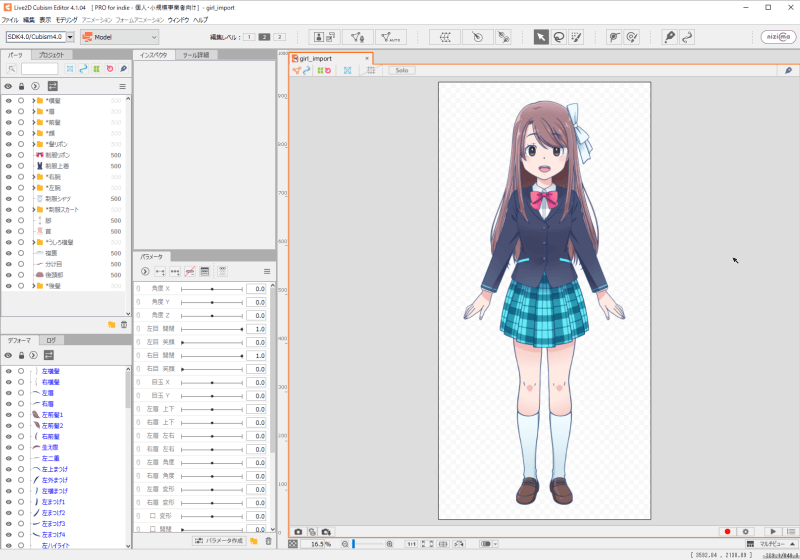The image size is (800, 560).
Task: Open the SDK4.0/Cubism4.0 version dropdown
Action: click(x=70, y=37)
